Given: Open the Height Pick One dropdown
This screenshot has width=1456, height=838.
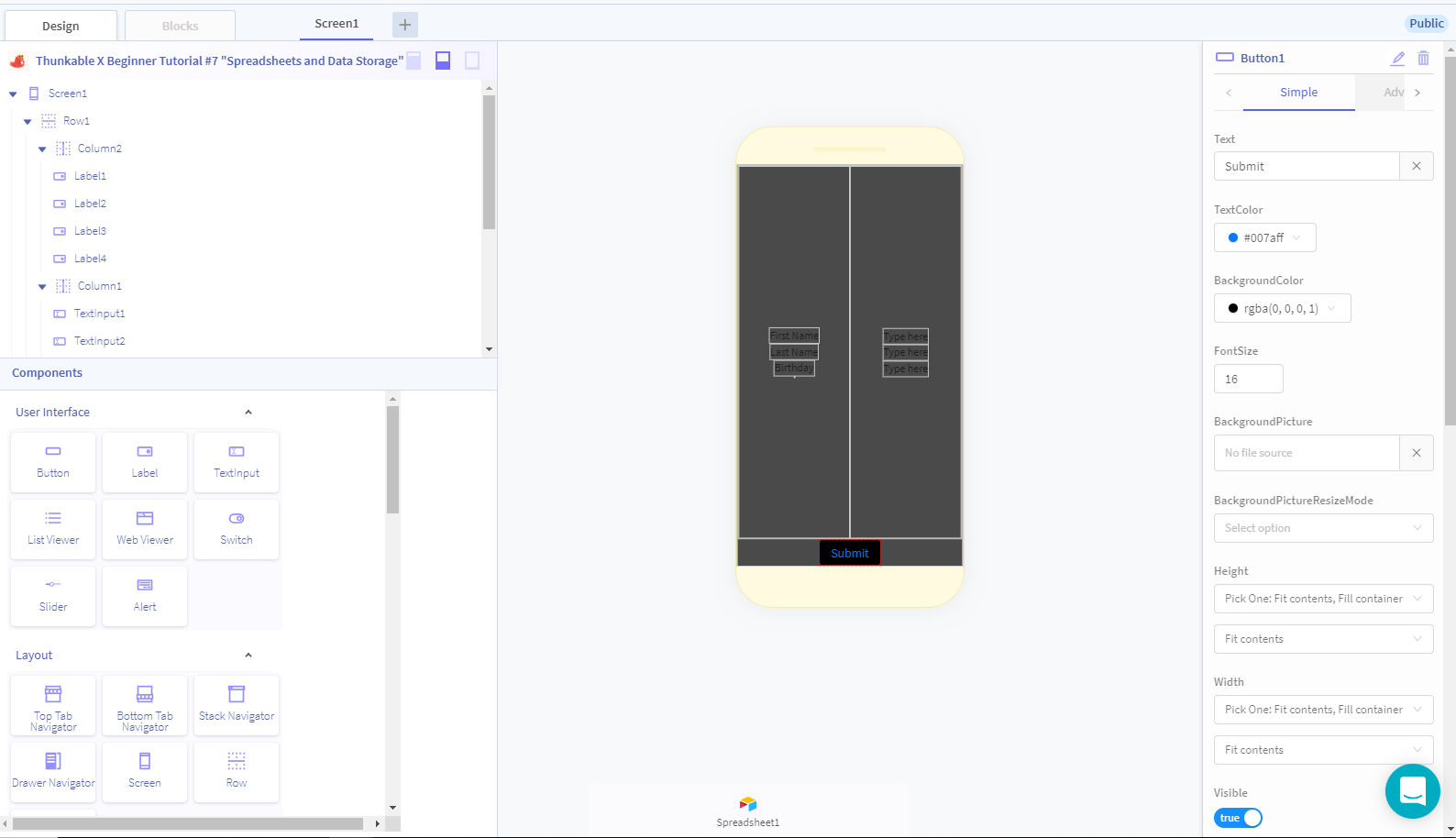Looking at the screenshot, I should pyautogui.click(x=1323, y=599).
